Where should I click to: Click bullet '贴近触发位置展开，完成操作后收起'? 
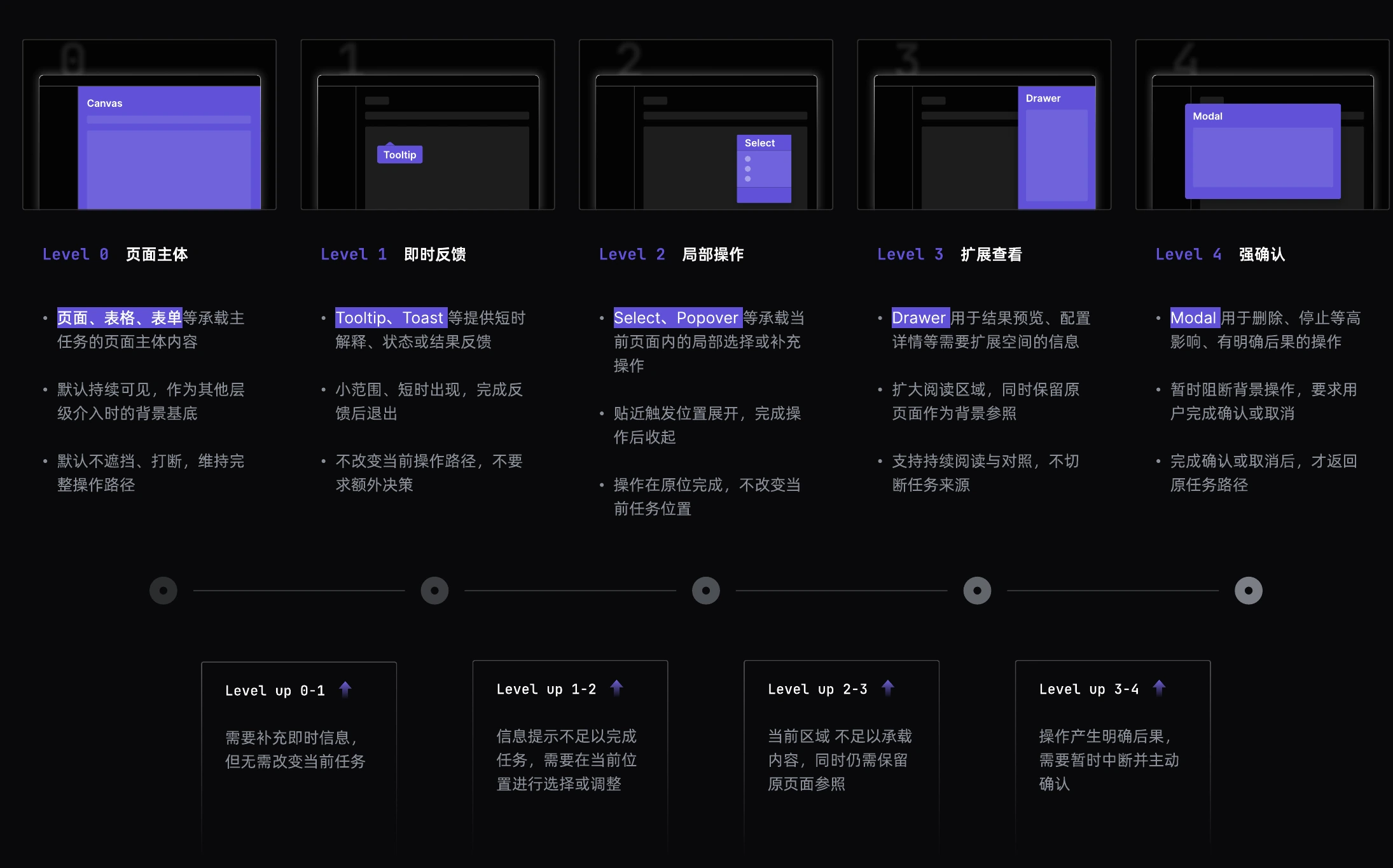[x=707, y=425]
